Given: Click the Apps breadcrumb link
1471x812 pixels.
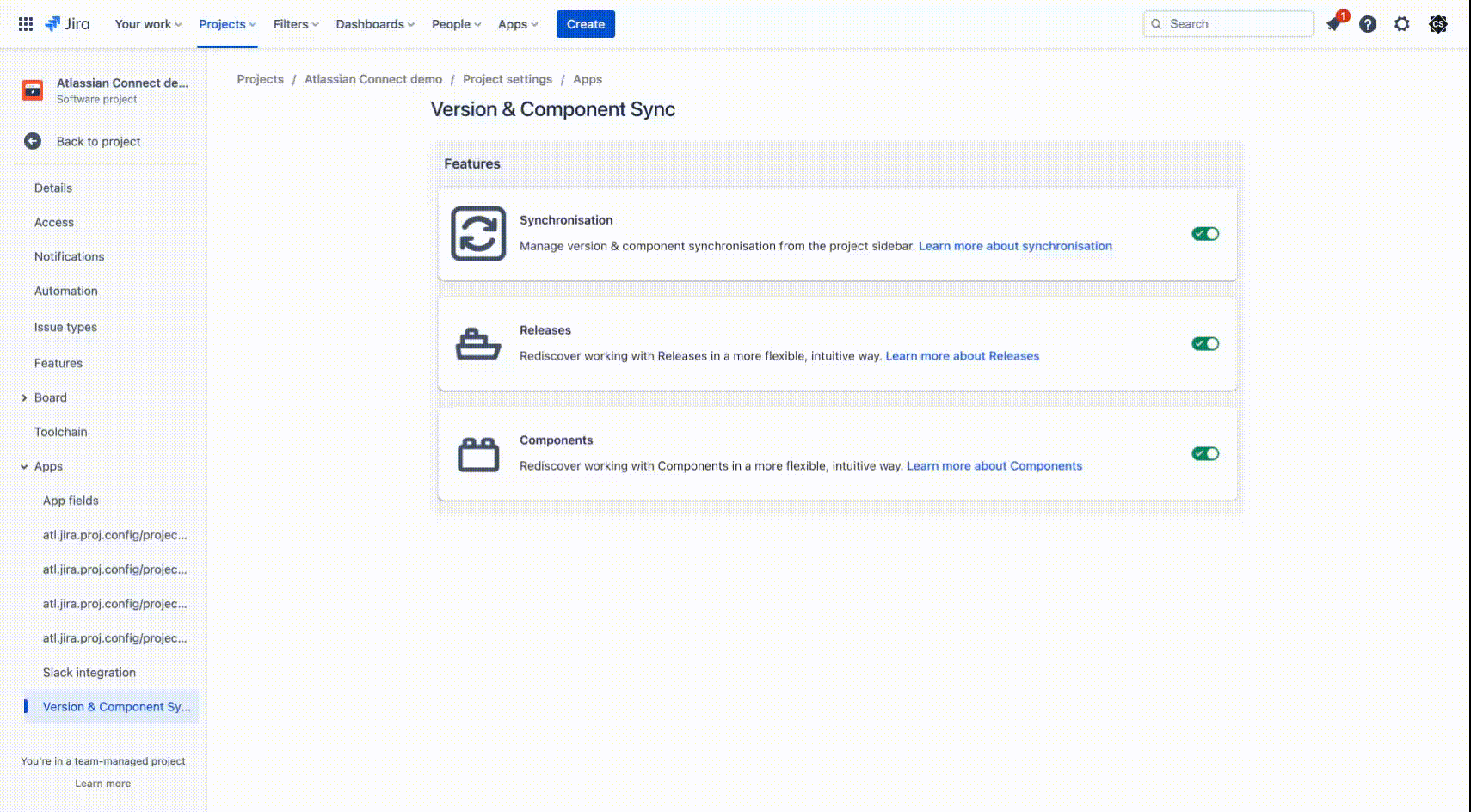Looking at the screenshot, I should pyautogui.click(x=588, y=79).
